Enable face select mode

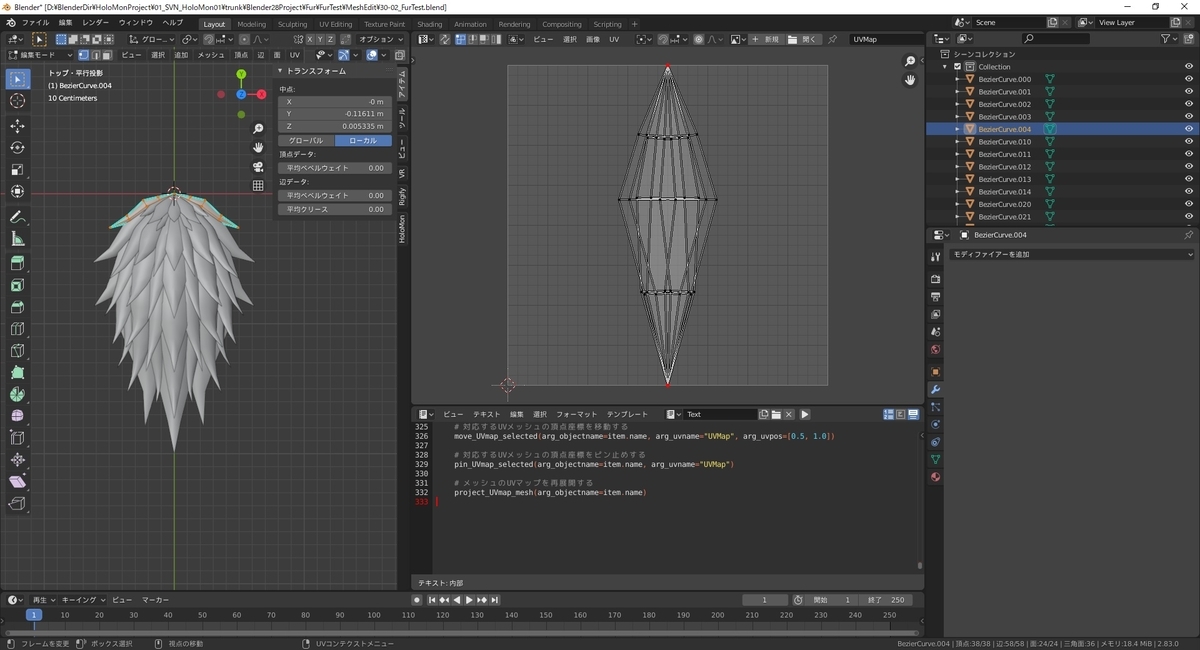click(106, 55)
